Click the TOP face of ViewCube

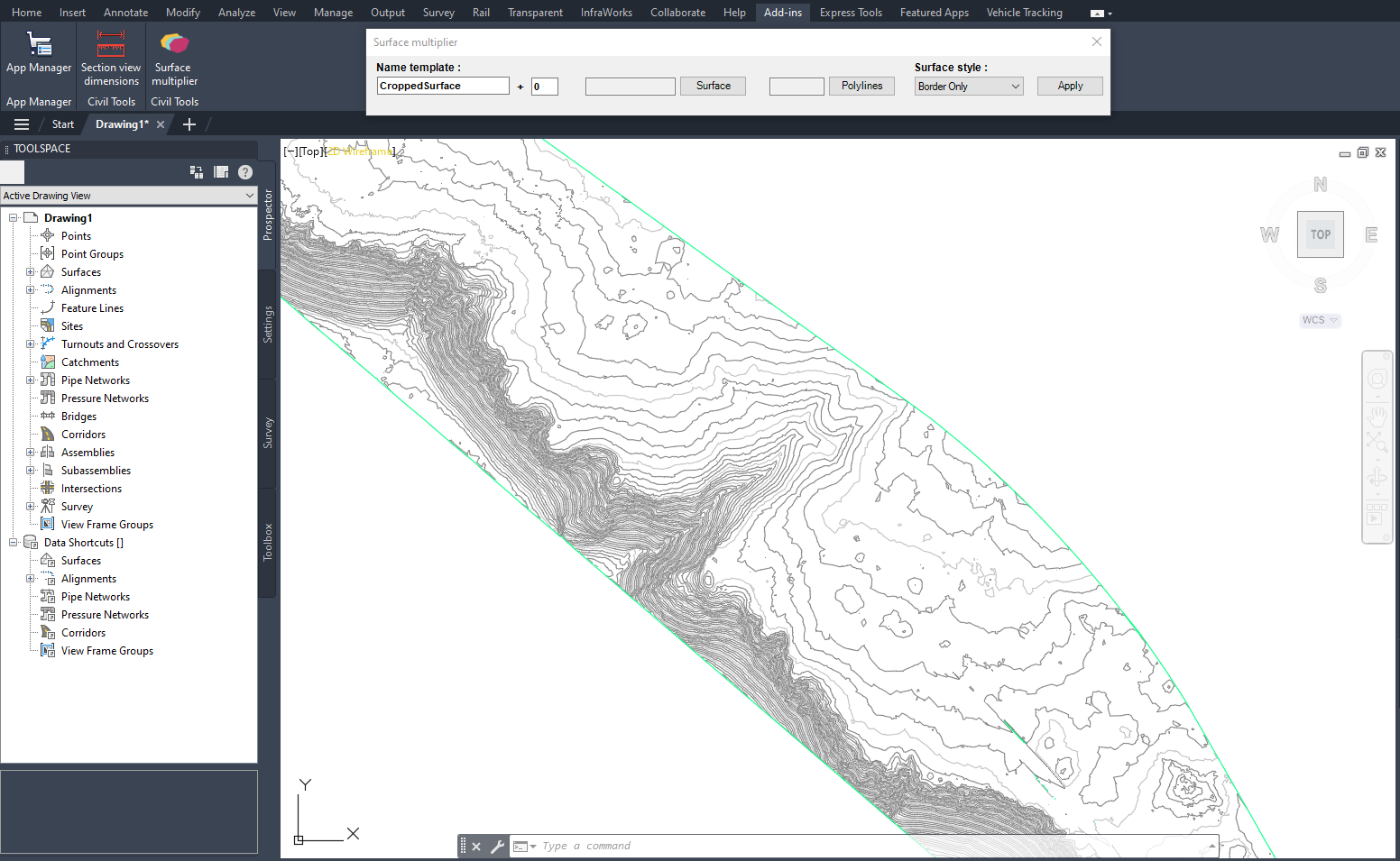pos(1320,234)
